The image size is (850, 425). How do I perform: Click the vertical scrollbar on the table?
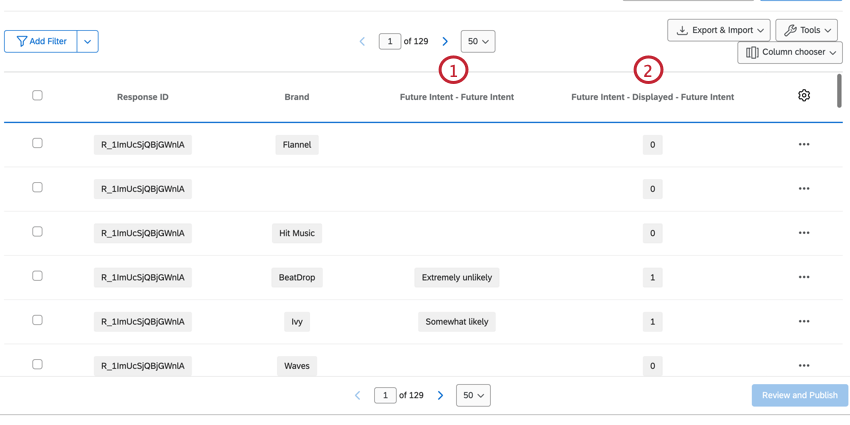click(x=839, y=91)
